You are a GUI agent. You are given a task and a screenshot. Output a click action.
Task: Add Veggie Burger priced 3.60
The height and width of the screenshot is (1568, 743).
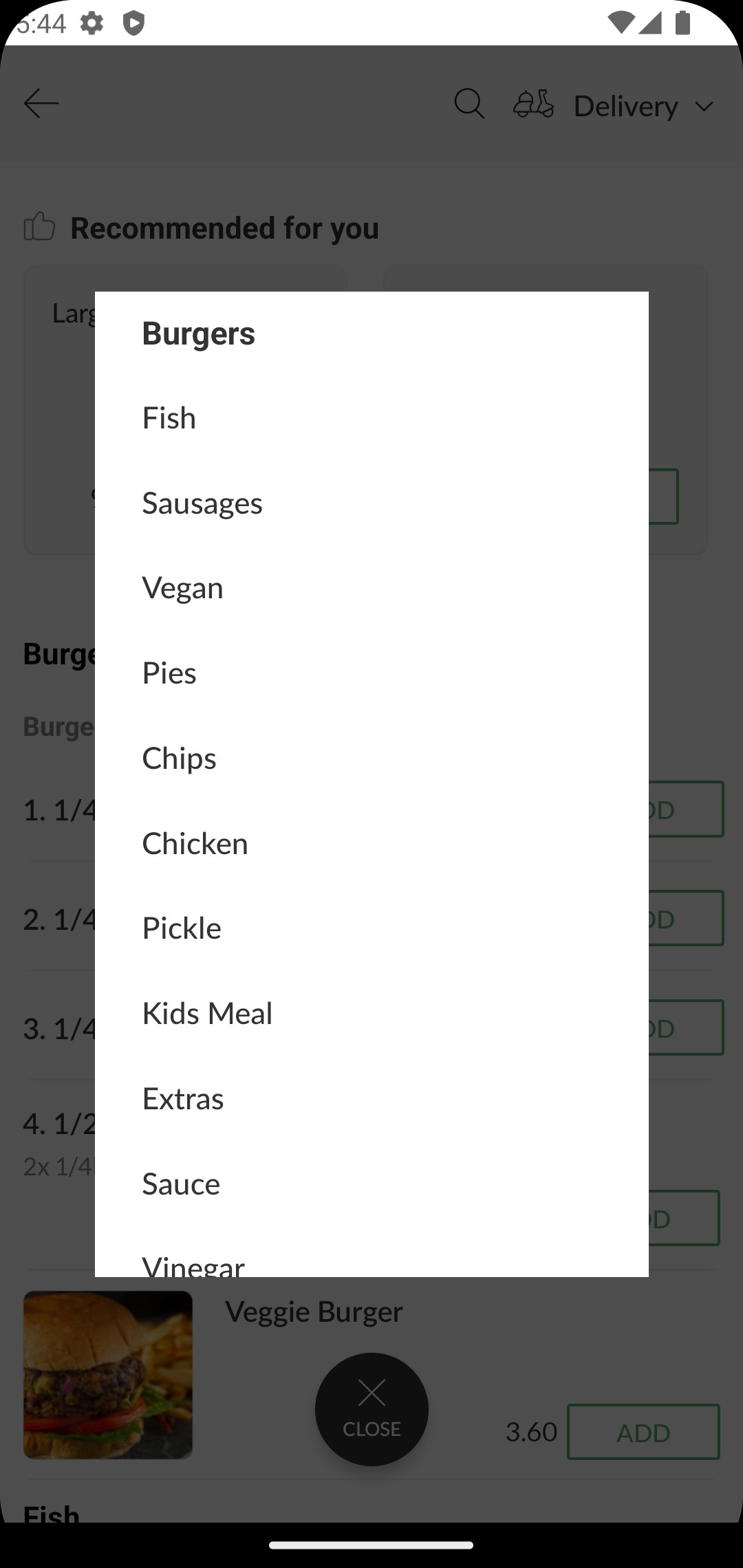[643, 1432]
